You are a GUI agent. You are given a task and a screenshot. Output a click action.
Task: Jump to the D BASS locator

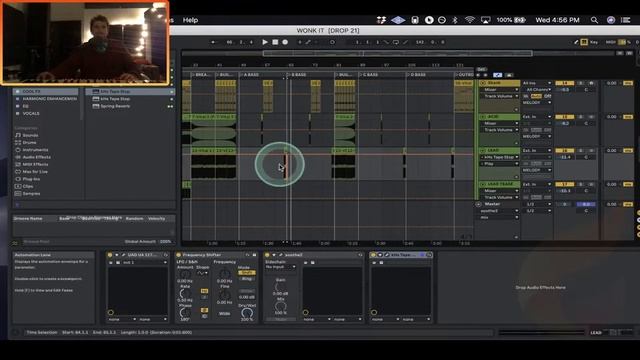coord(417,75)
